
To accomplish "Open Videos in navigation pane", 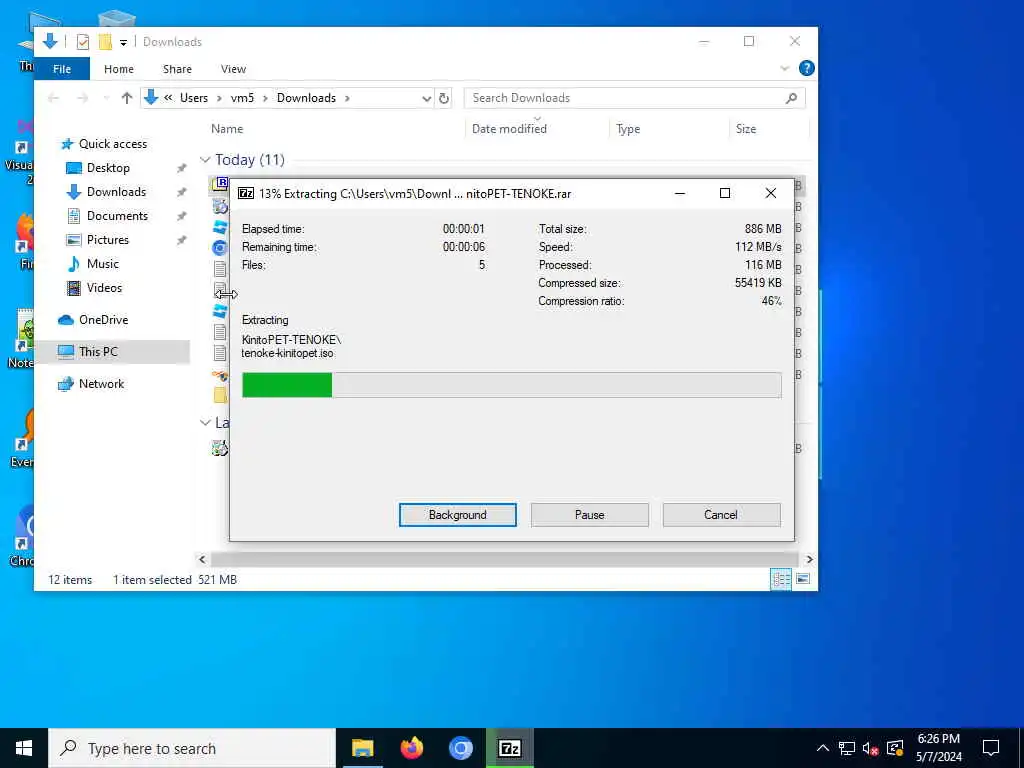I will pos(104,288).
